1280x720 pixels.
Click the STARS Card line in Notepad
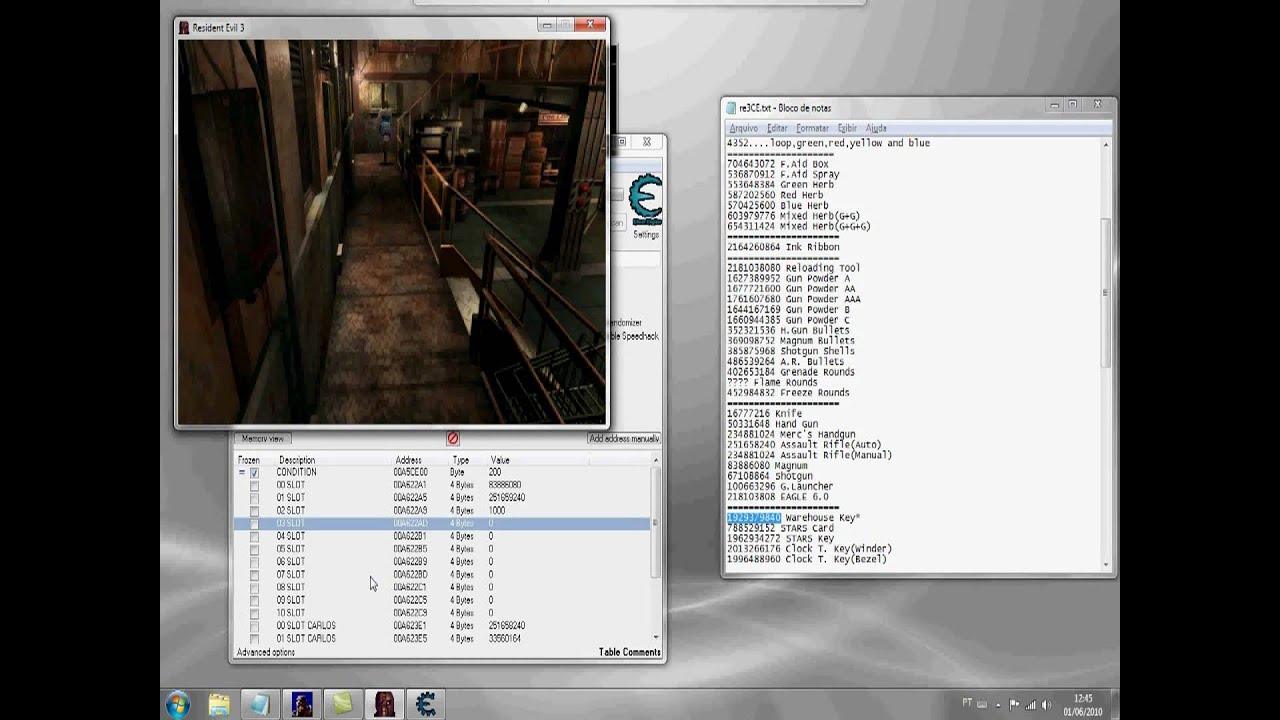(x=780, y=528)
